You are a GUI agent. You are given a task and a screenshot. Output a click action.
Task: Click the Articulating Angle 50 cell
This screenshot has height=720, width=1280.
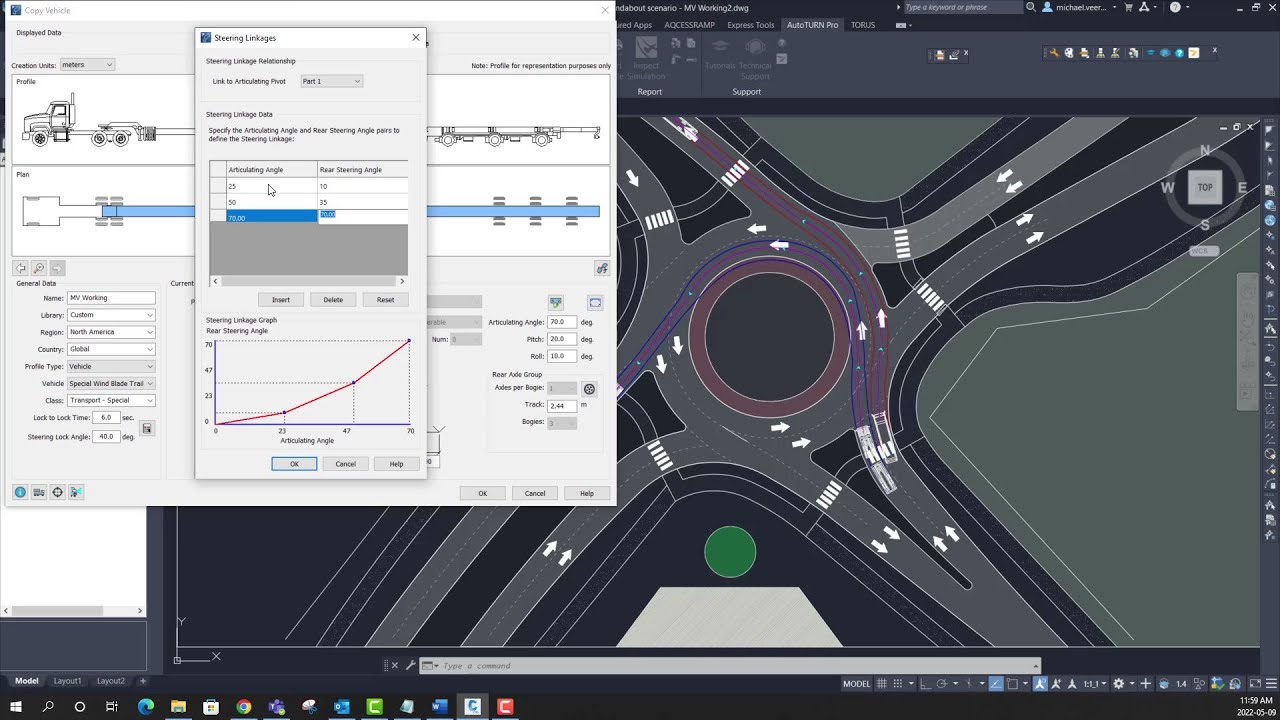pos(272,202)
